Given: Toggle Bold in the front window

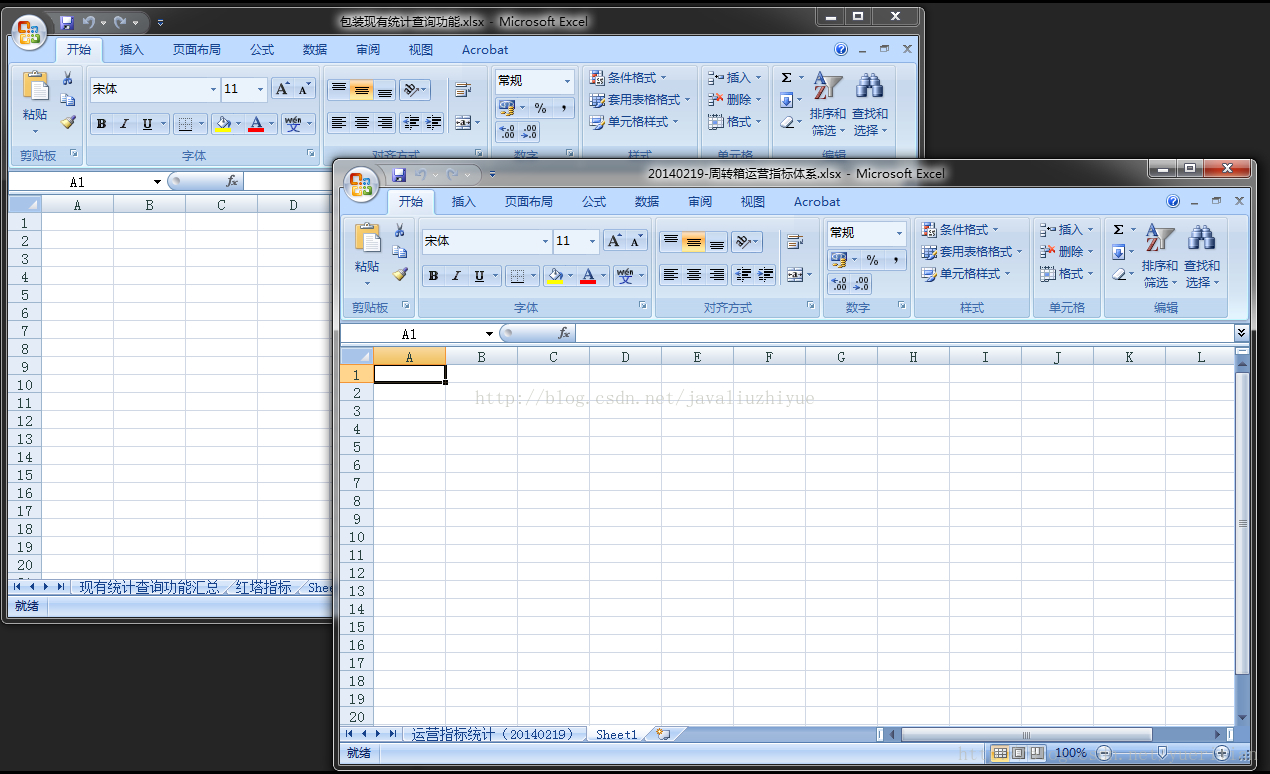Looking at the screenshot, I should pyautogui.click(x=433, y=276).
